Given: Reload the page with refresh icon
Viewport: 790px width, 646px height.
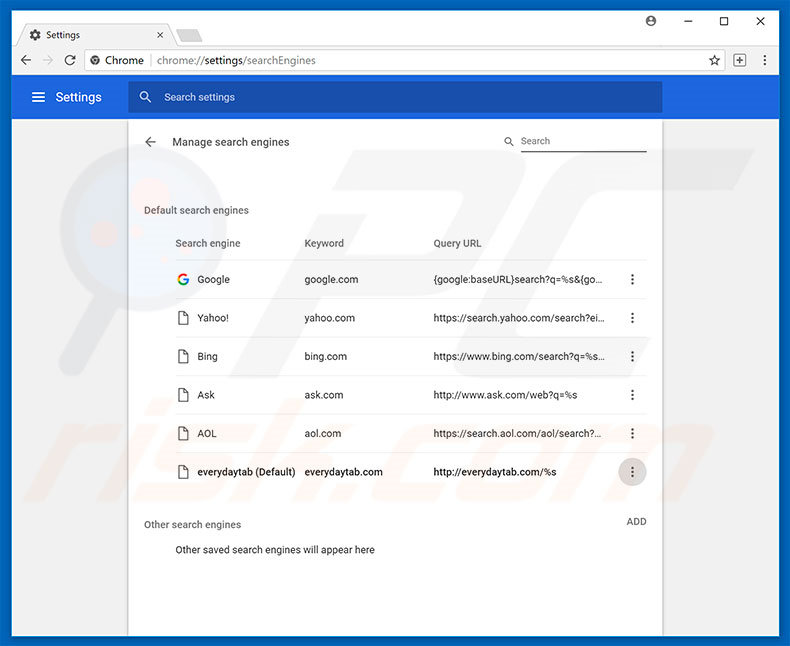Looking at the screenshot, I should (70, 60).
